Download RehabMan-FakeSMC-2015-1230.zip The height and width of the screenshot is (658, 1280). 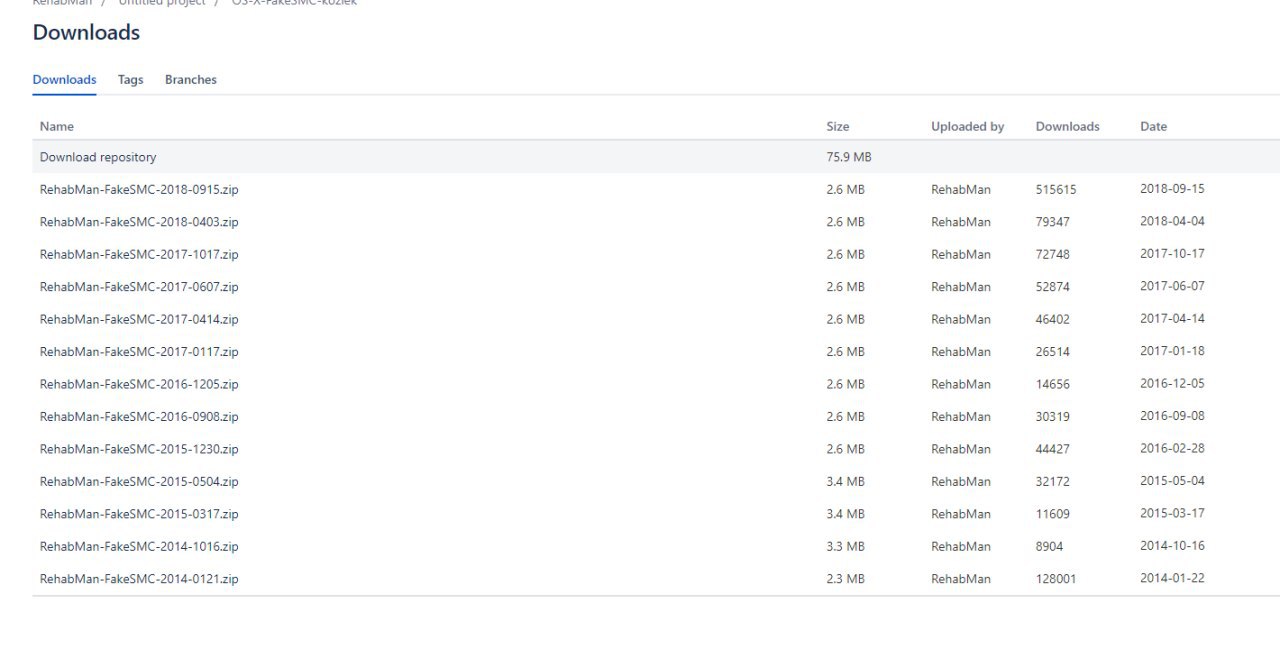tap(139, 449)
